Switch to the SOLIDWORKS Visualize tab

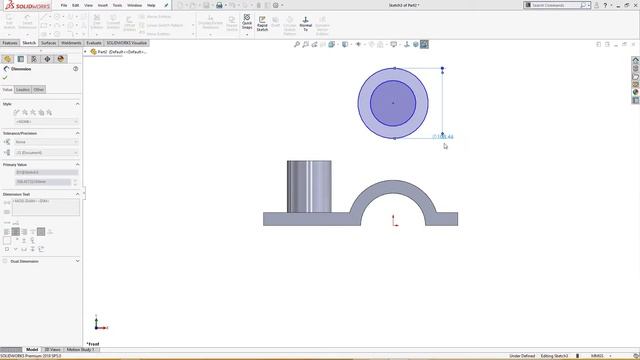tap(126, 43)
